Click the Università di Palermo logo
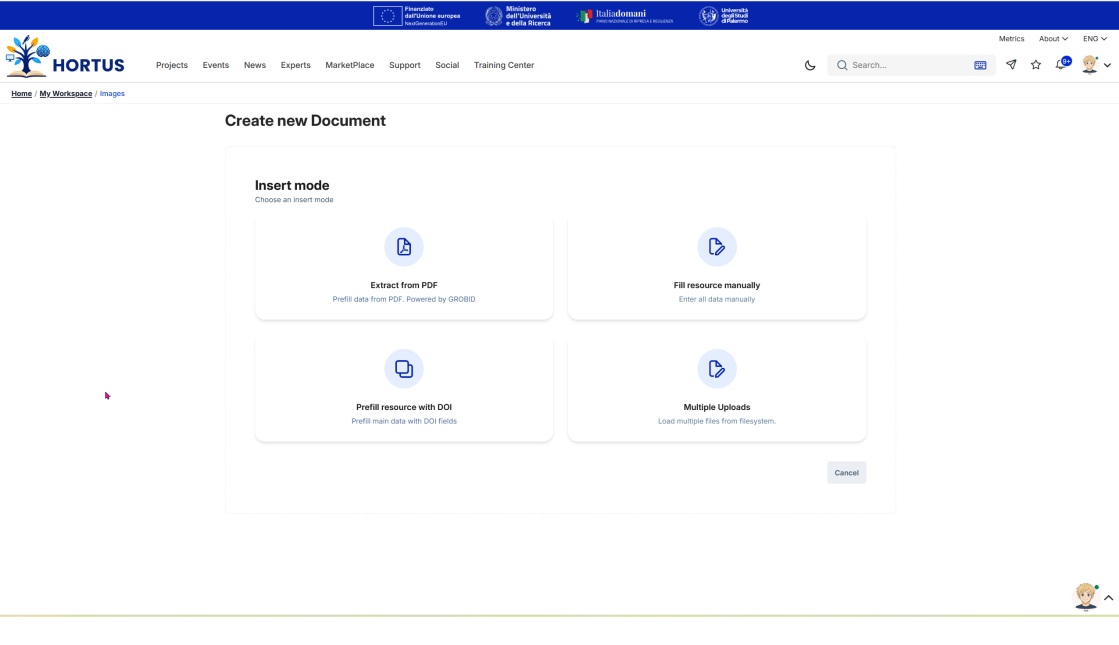This screenshot has height=645, width=1119. tap(724, 16)
